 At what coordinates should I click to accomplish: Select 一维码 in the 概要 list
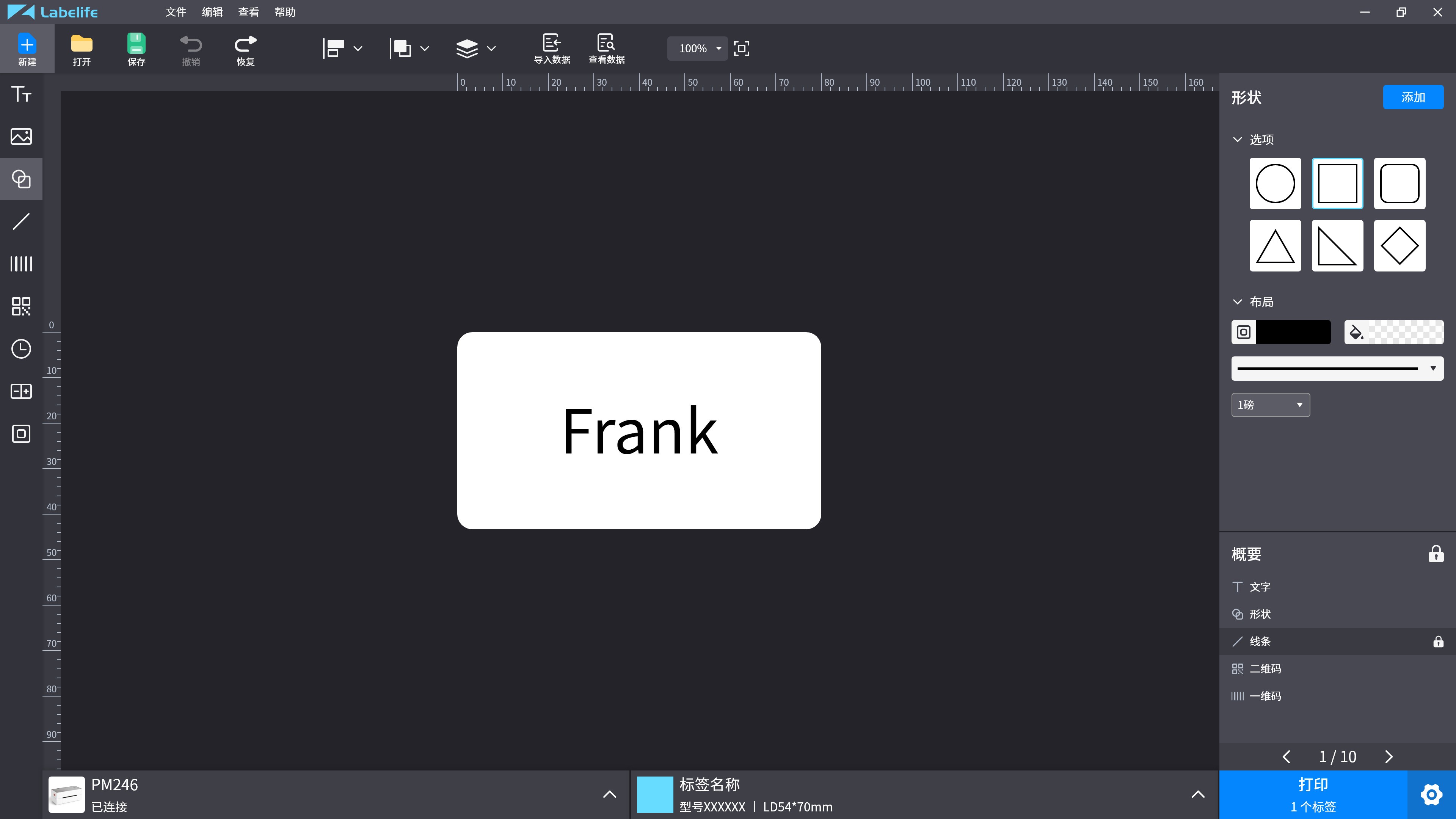click(x=1337, y=696)
